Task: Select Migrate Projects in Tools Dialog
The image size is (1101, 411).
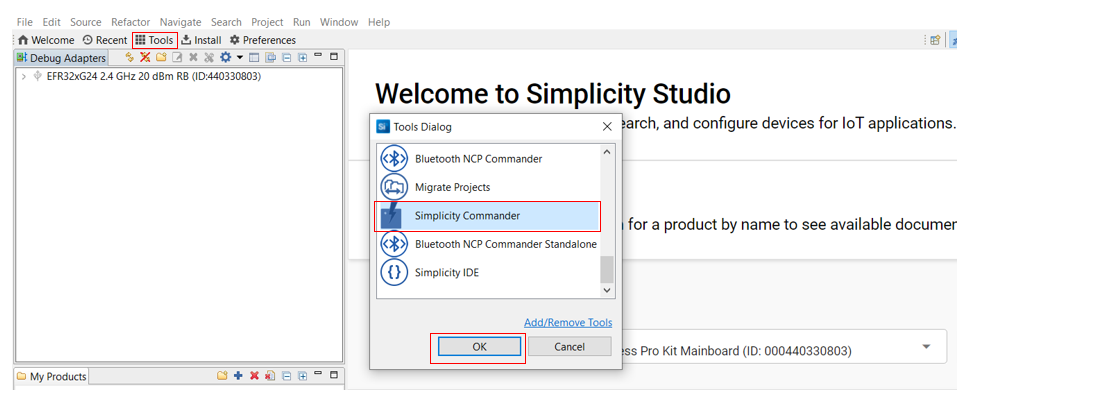Action: 488,188
